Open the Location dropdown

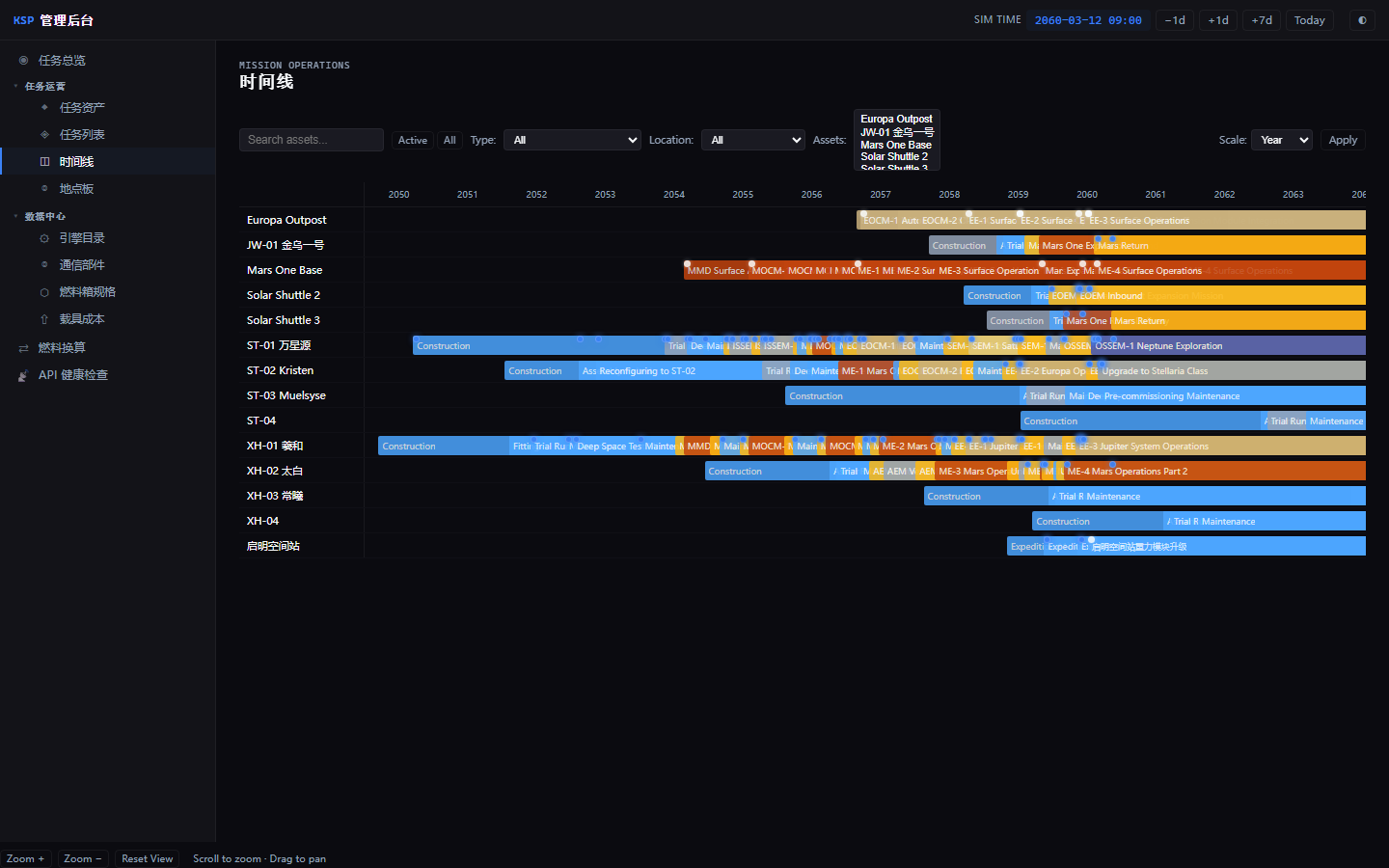pyautogui.click(x=753, y=140)
